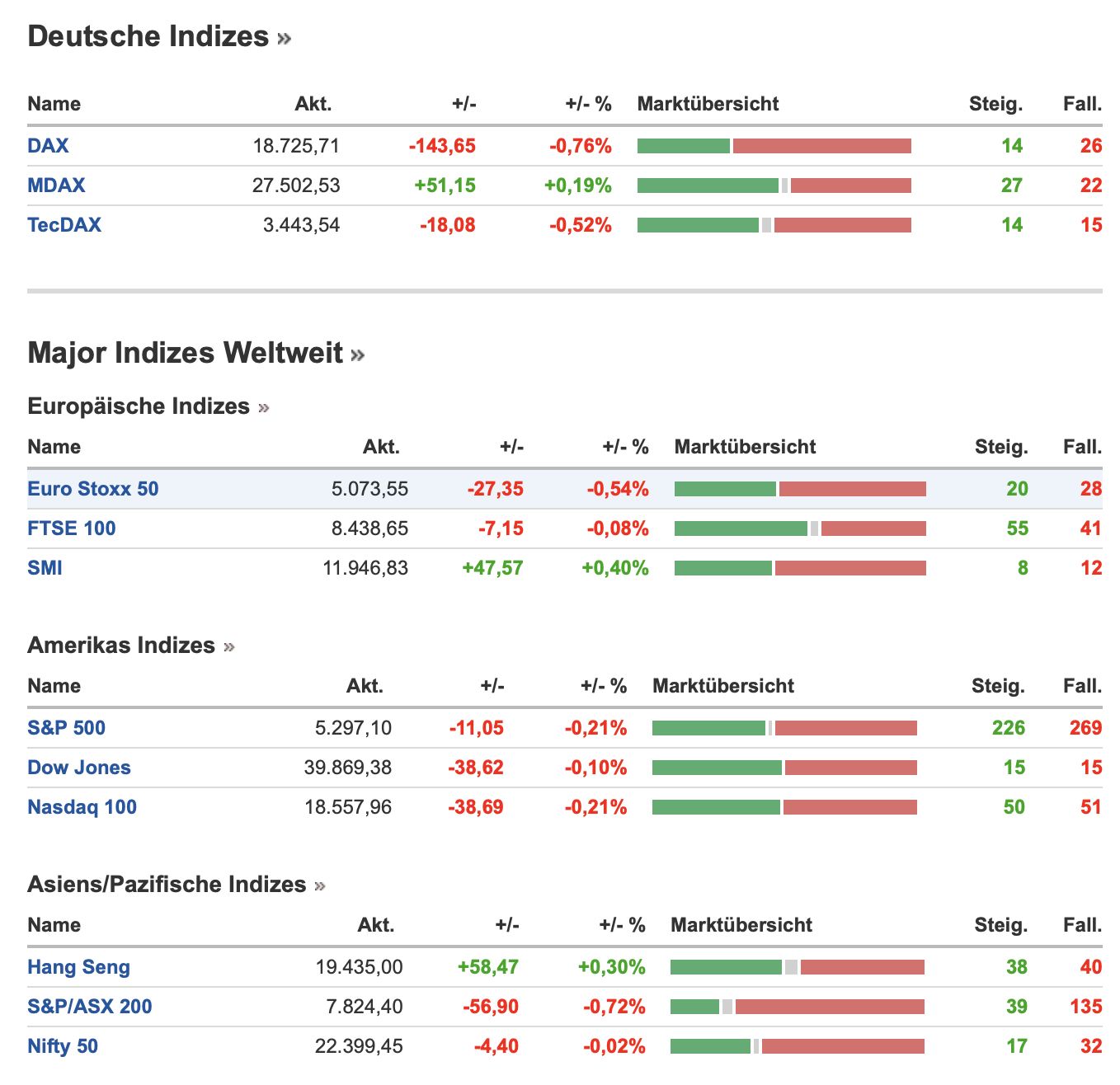Viewport: 1120px width, 1085px height.
Task: Click the Deutsche Indizes section heading
Action: (x=148, y=37)
